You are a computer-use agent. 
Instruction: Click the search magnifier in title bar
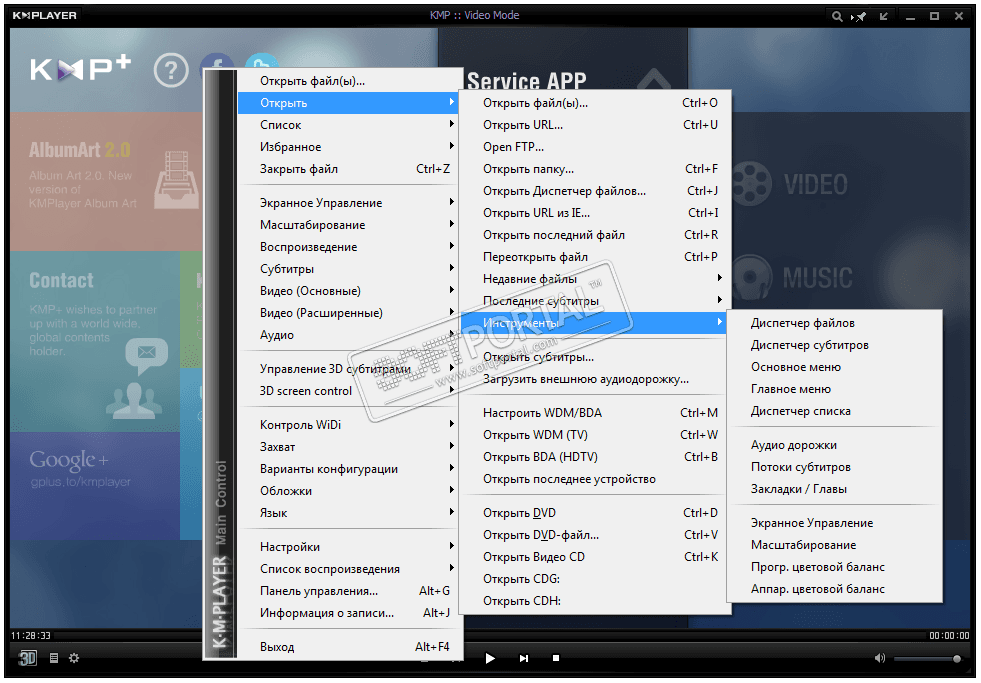pyautogui.click(x=836, y=16)
